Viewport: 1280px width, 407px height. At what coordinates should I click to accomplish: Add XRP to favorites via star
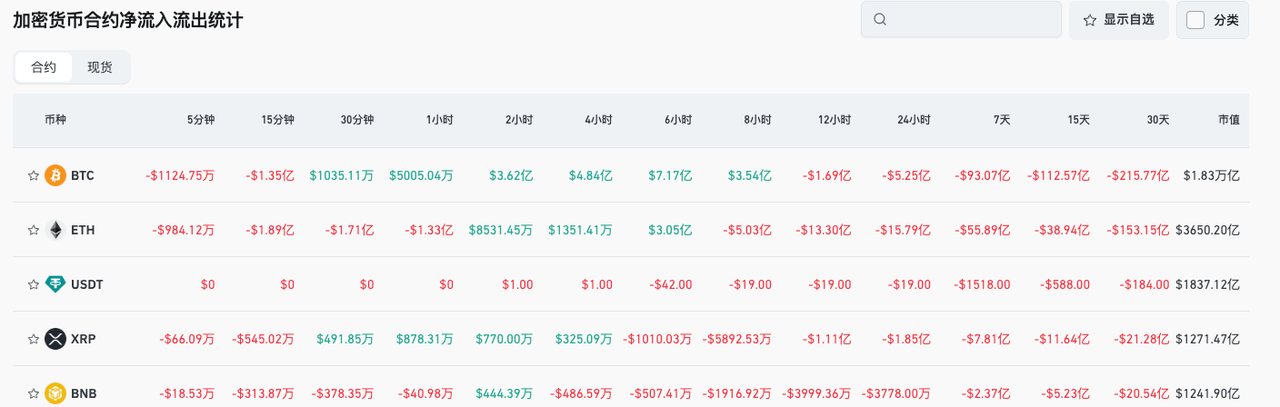click(x=33, y=339)
